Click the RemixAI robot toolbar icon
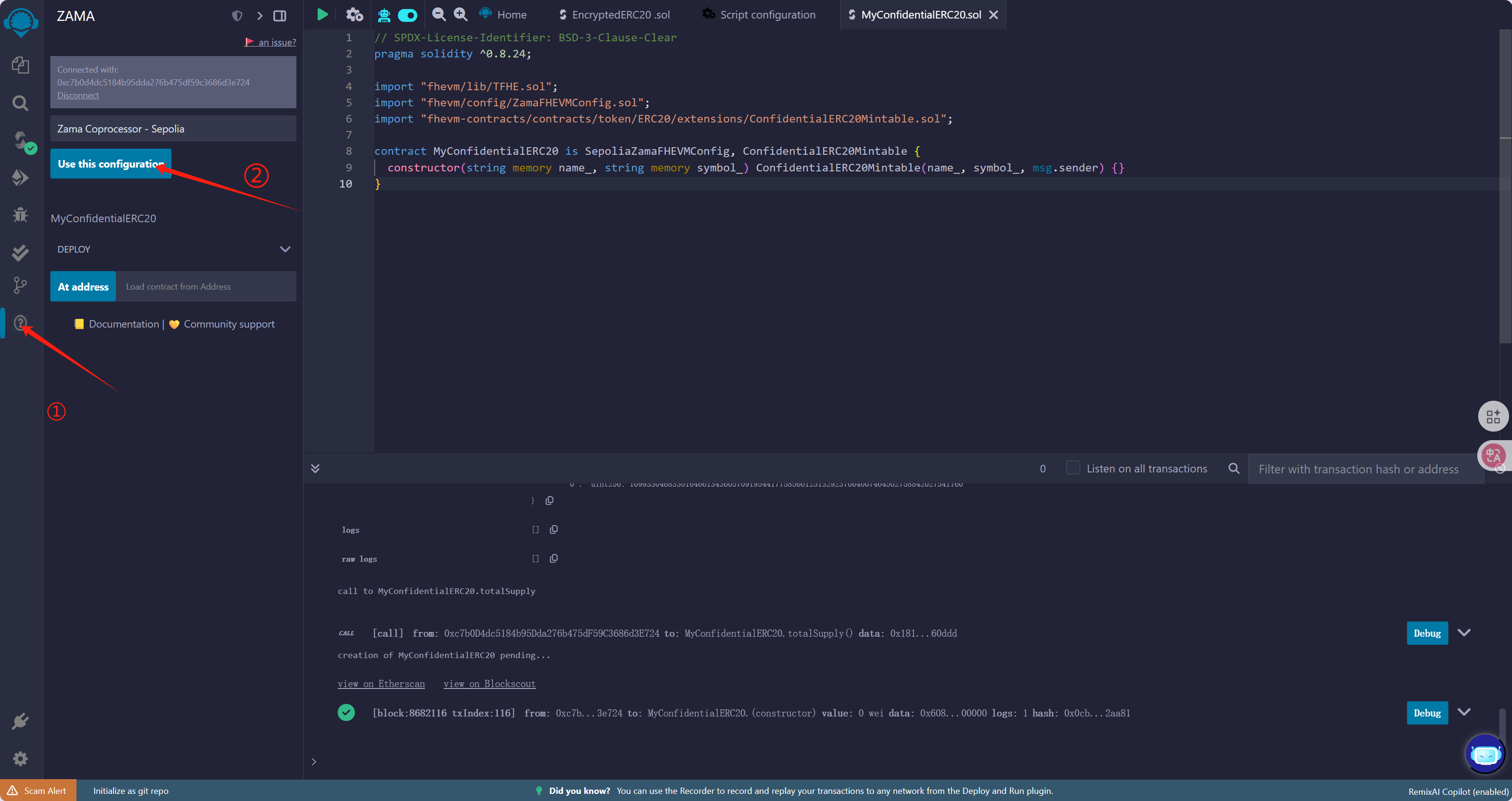This screenshot has width=1512, height=801. pyautogui.click(x=384, y=15)
